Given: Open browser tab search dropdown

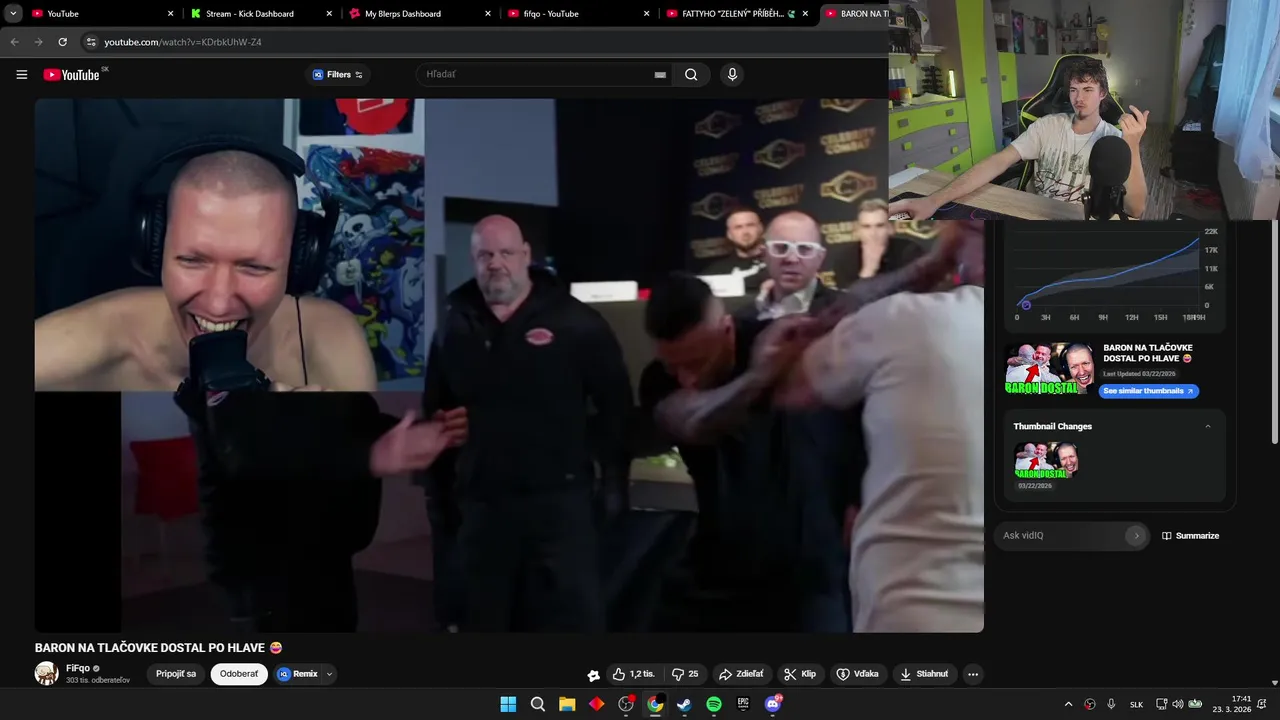Looking at the screenshot, I should (x=13, y=14).
